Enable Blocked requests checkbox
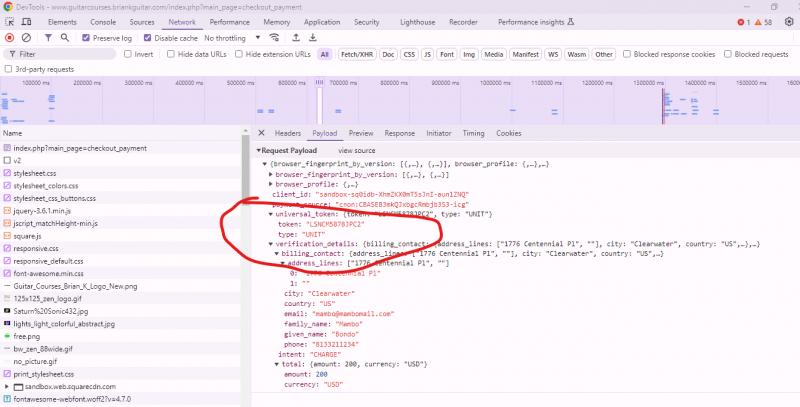The height and width of the screenshot is (407, 800). pos(728,54)
